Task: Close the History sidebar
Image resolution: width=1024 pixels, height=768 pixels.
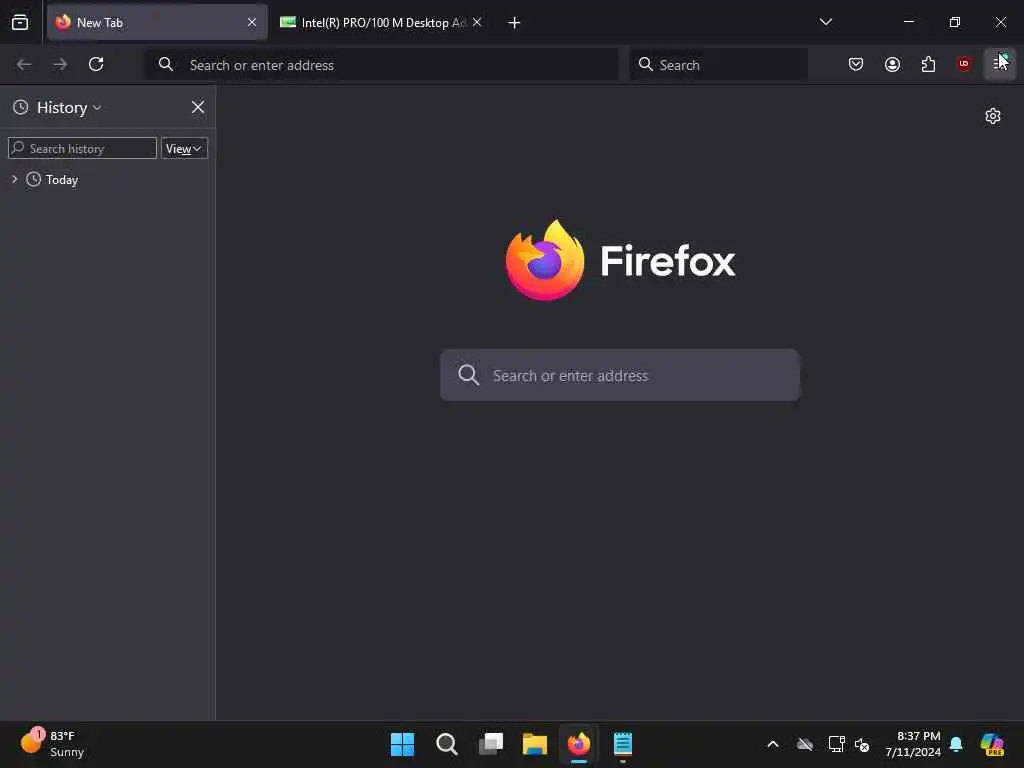Action: click(198, 107)
